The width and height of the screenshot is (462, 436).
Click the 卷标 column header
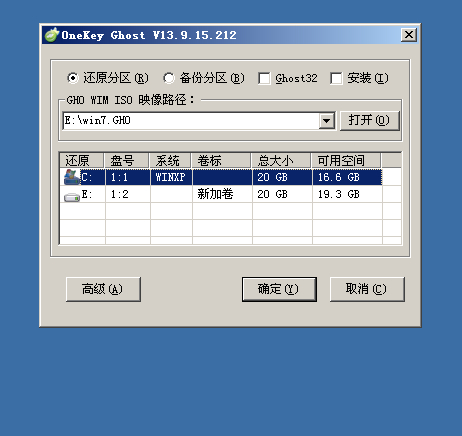(221, 160)
